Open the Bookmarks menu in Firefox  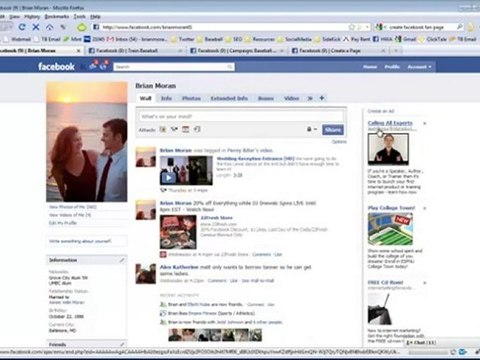point(57,16)
